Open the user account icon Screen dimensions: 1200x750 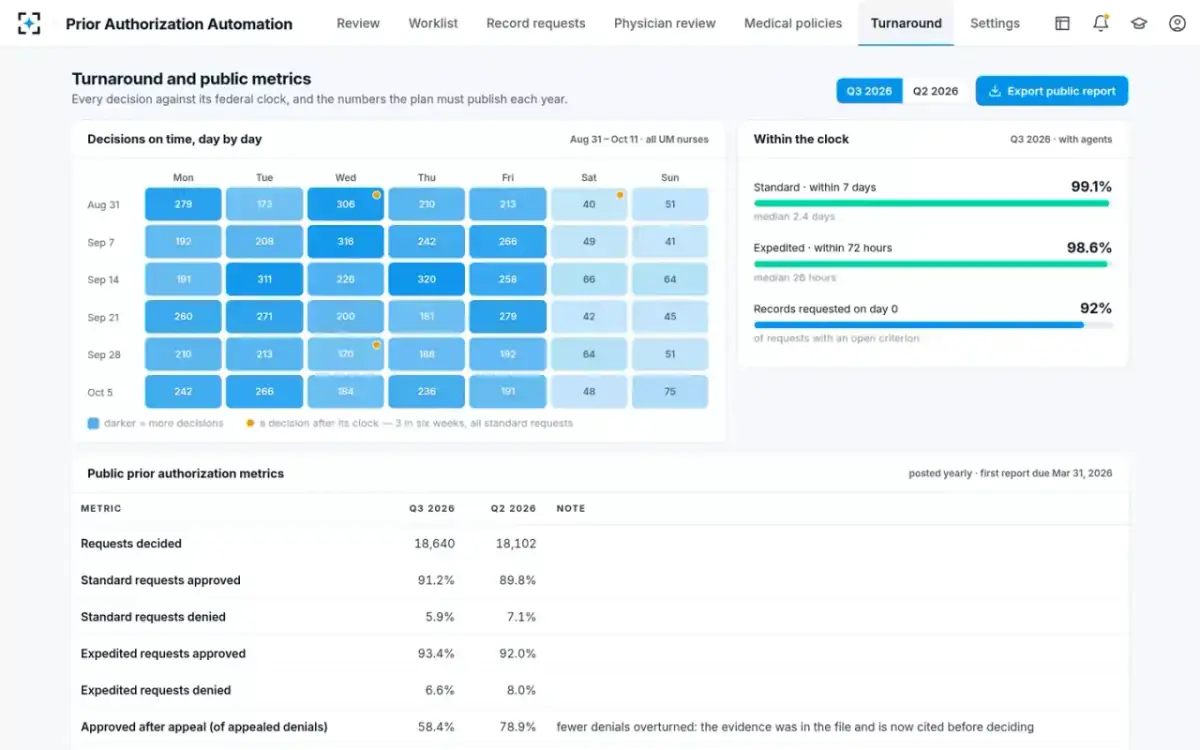(x=1177, y=23)
